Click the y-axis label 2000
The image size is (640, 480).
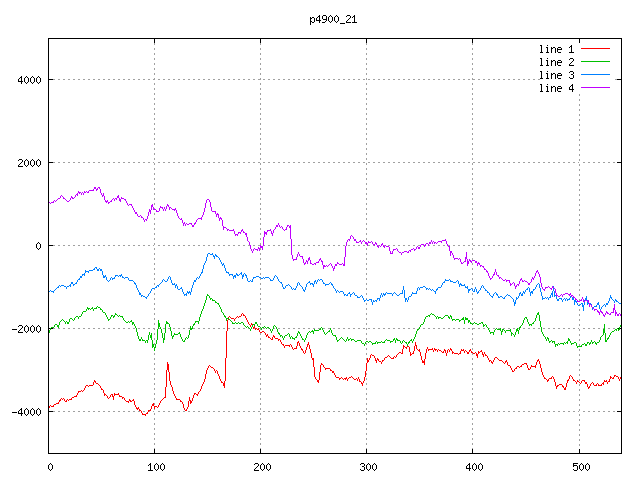coord(29,163)
